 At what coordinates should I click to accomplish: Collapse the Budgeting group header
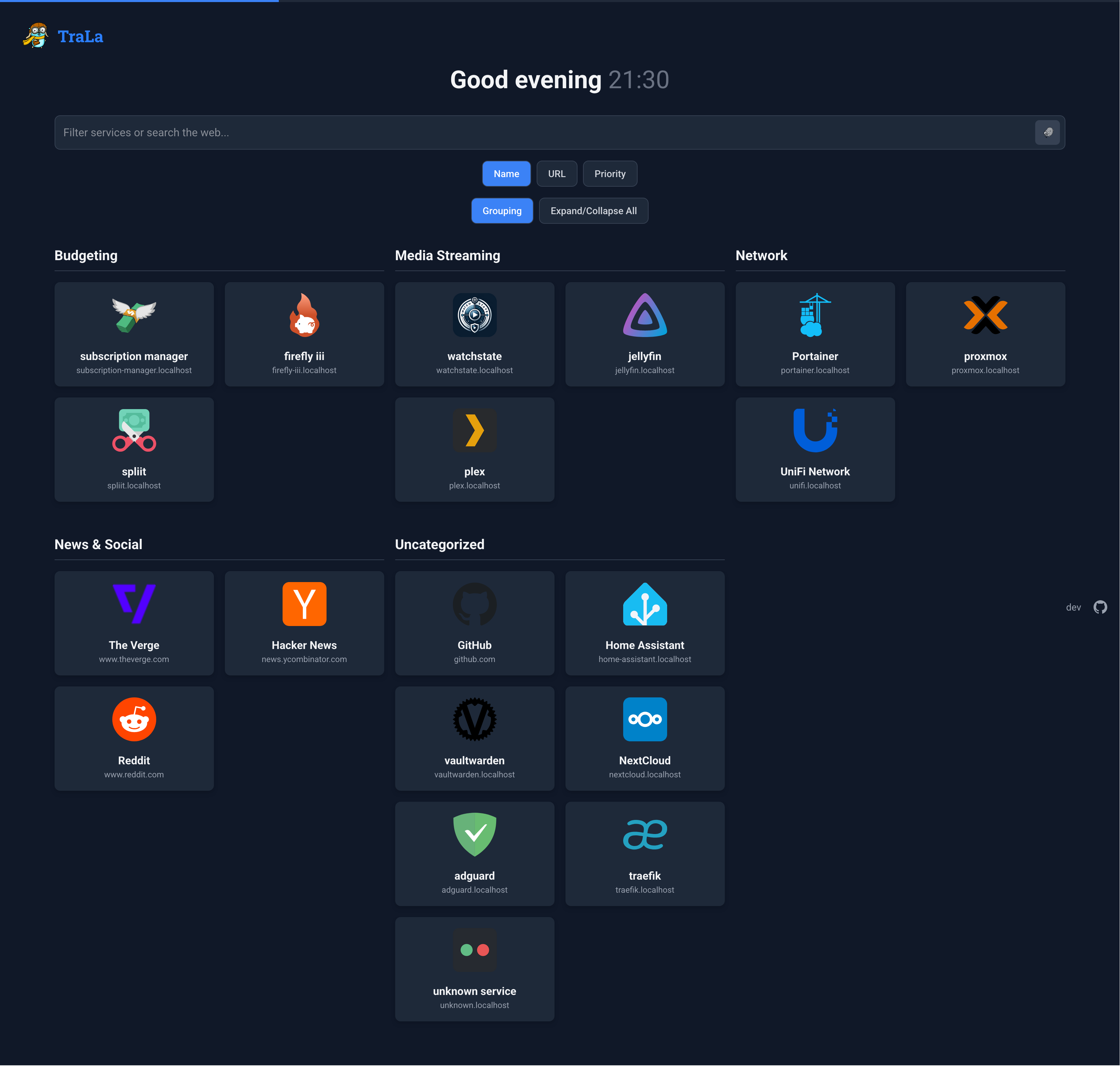(86, 255)
